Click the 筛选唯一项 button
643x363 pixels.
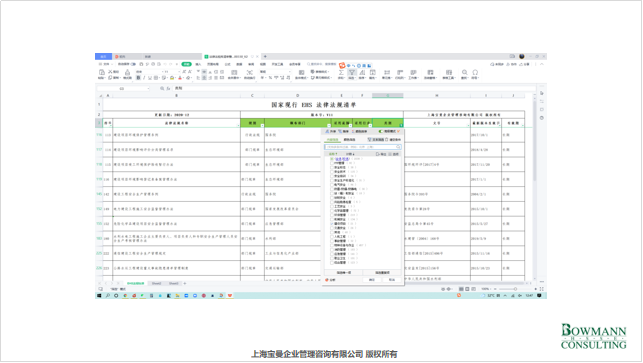click(344, 272)
